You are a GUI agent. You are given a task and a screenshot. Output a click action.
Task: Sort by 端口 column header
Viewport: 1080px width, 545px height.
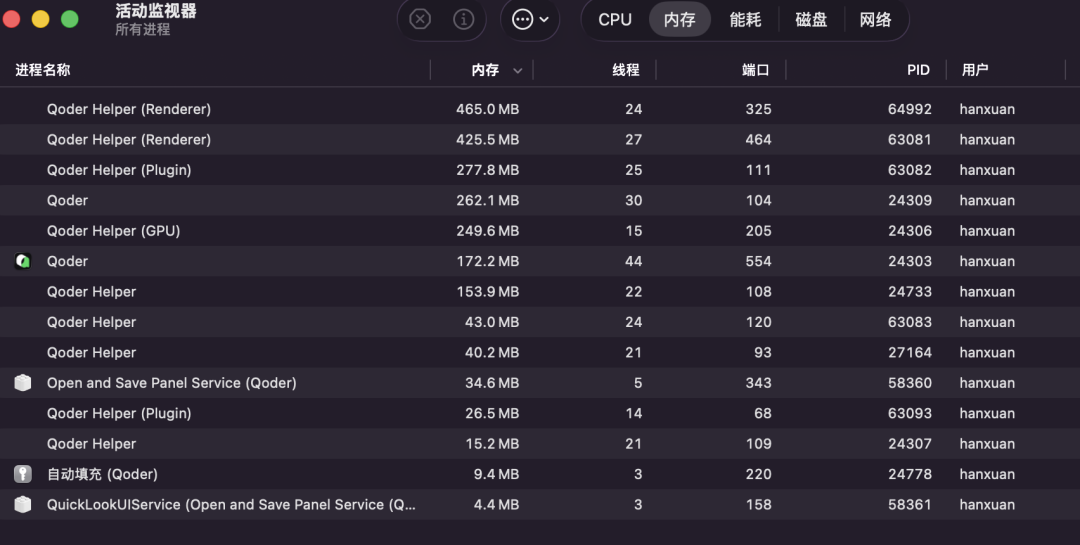coord(755,70)
